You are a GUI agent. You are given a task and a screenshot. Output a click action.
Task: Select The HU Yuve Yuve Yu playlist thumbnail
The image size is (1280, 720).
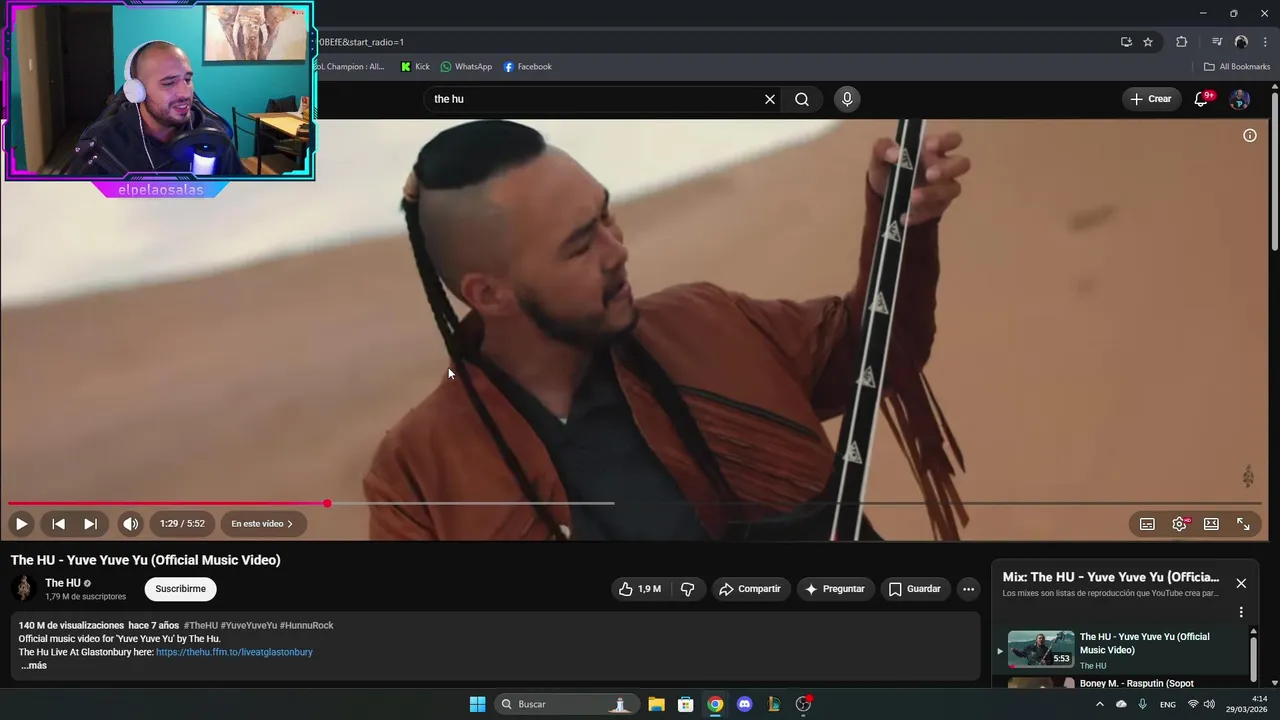pos(1041,649)
